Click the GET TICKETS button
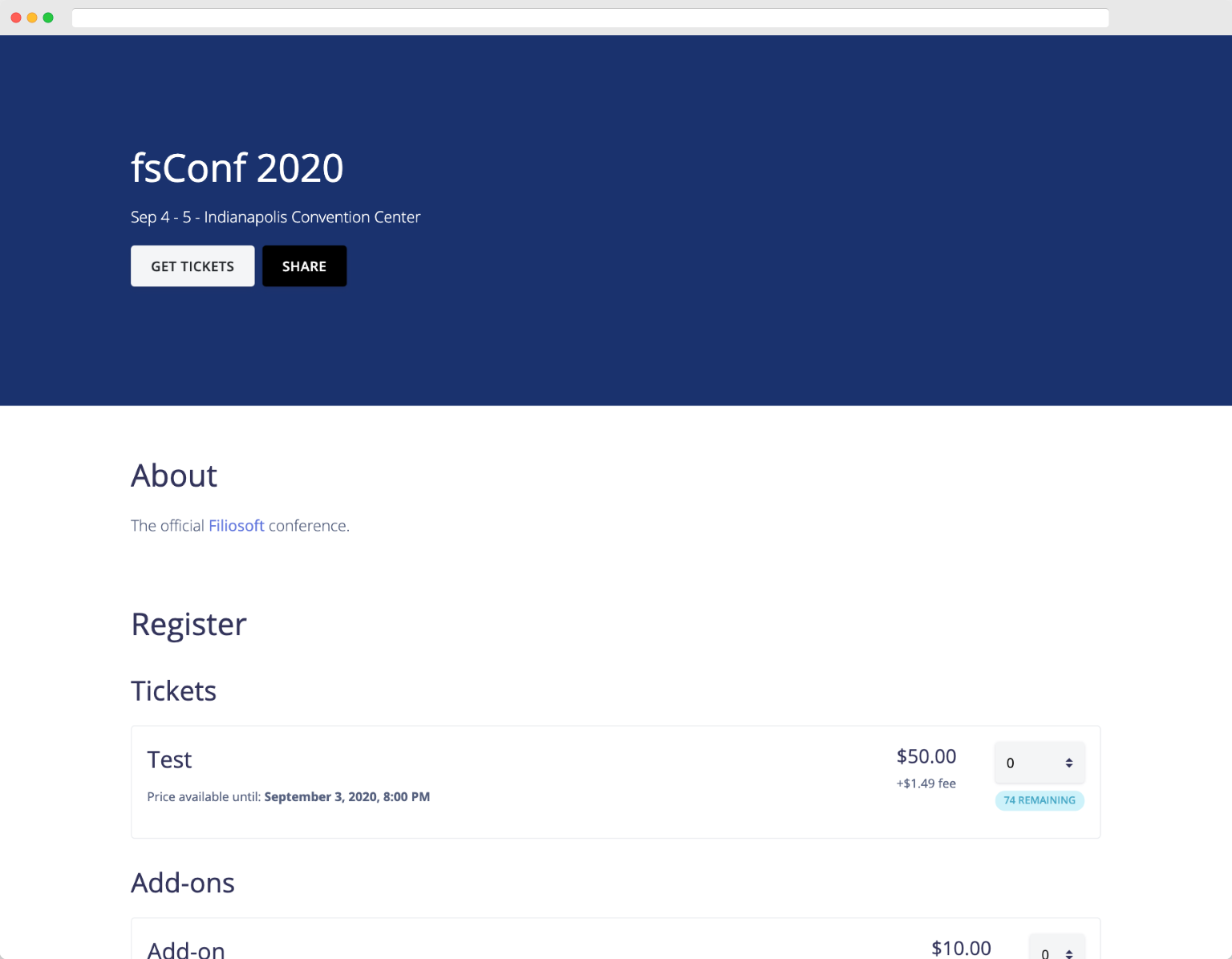This screenshot has width=1232, height=959. pos(192,266)
